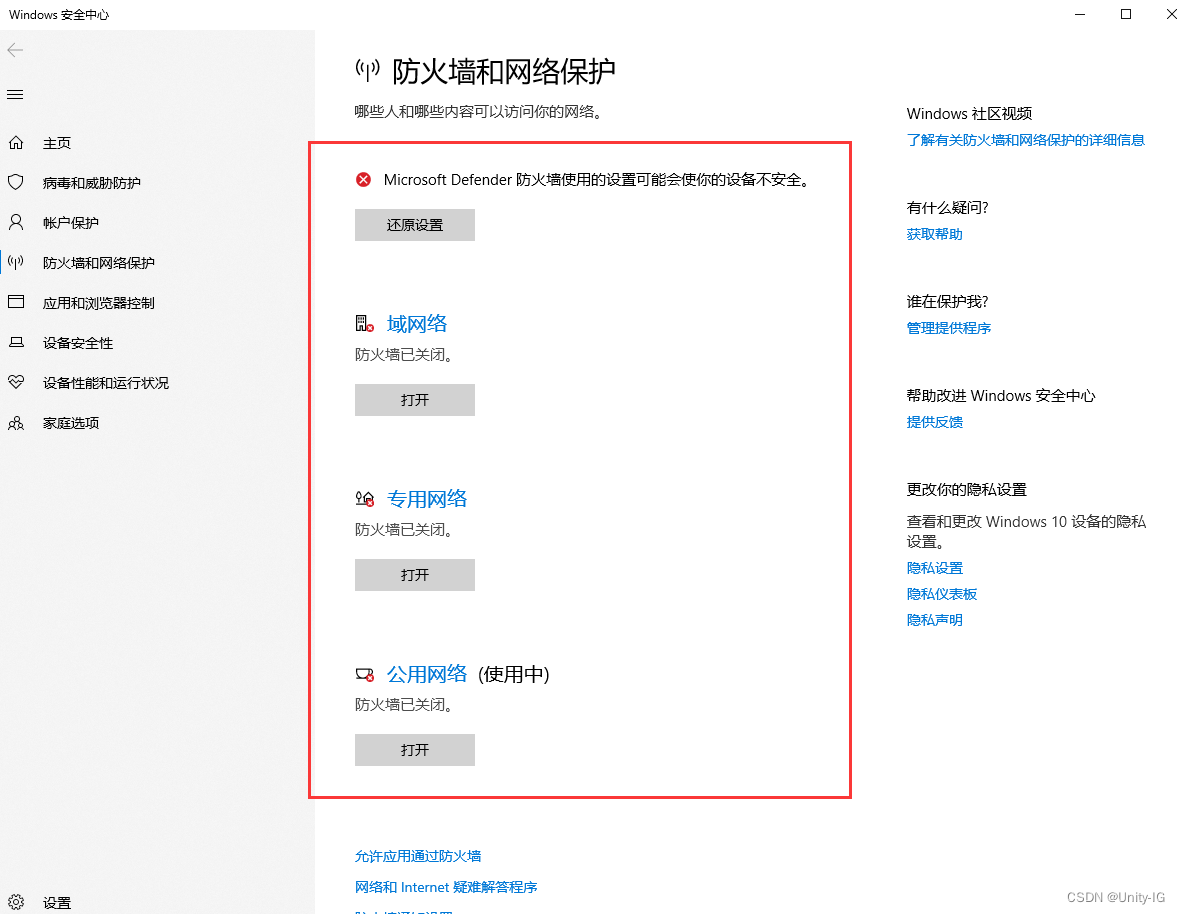Minimize the Windows 安全中心 window

click(1080, 14)
